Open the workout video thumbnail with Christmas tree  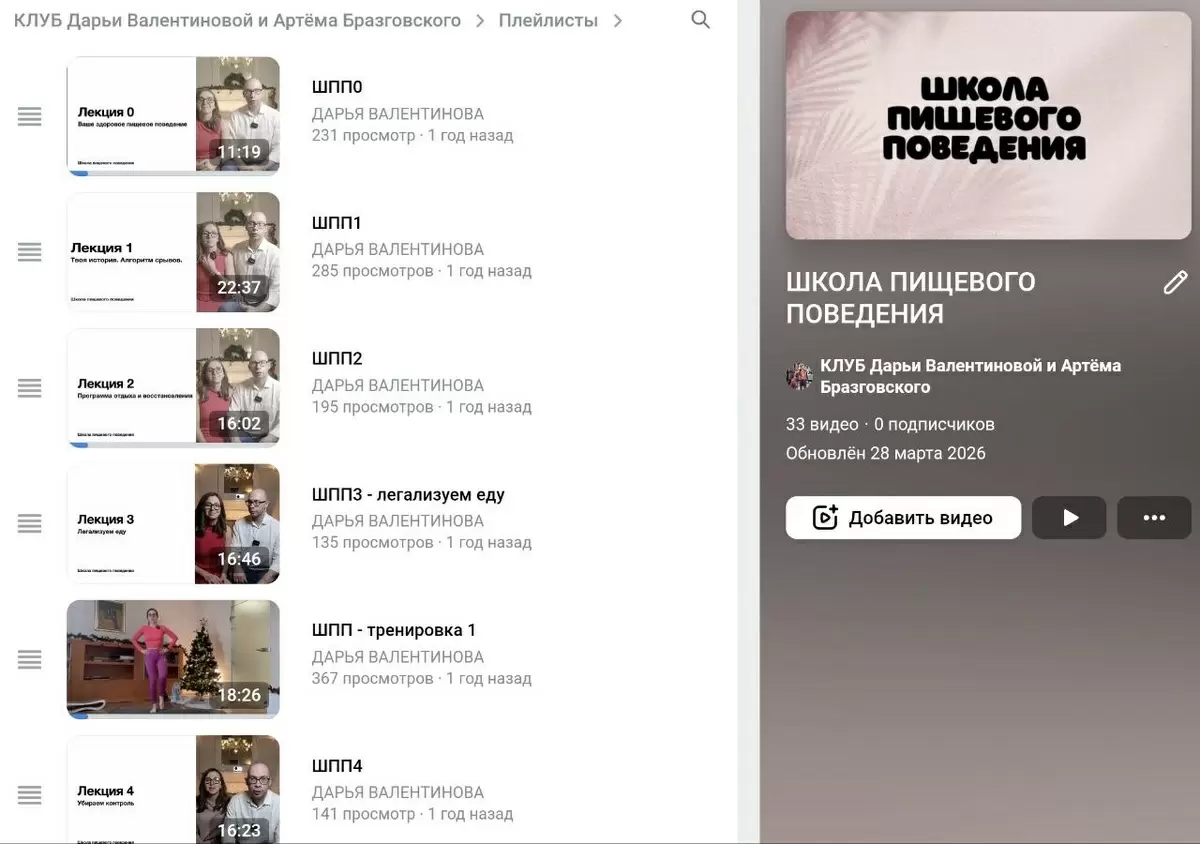(173, 659)
